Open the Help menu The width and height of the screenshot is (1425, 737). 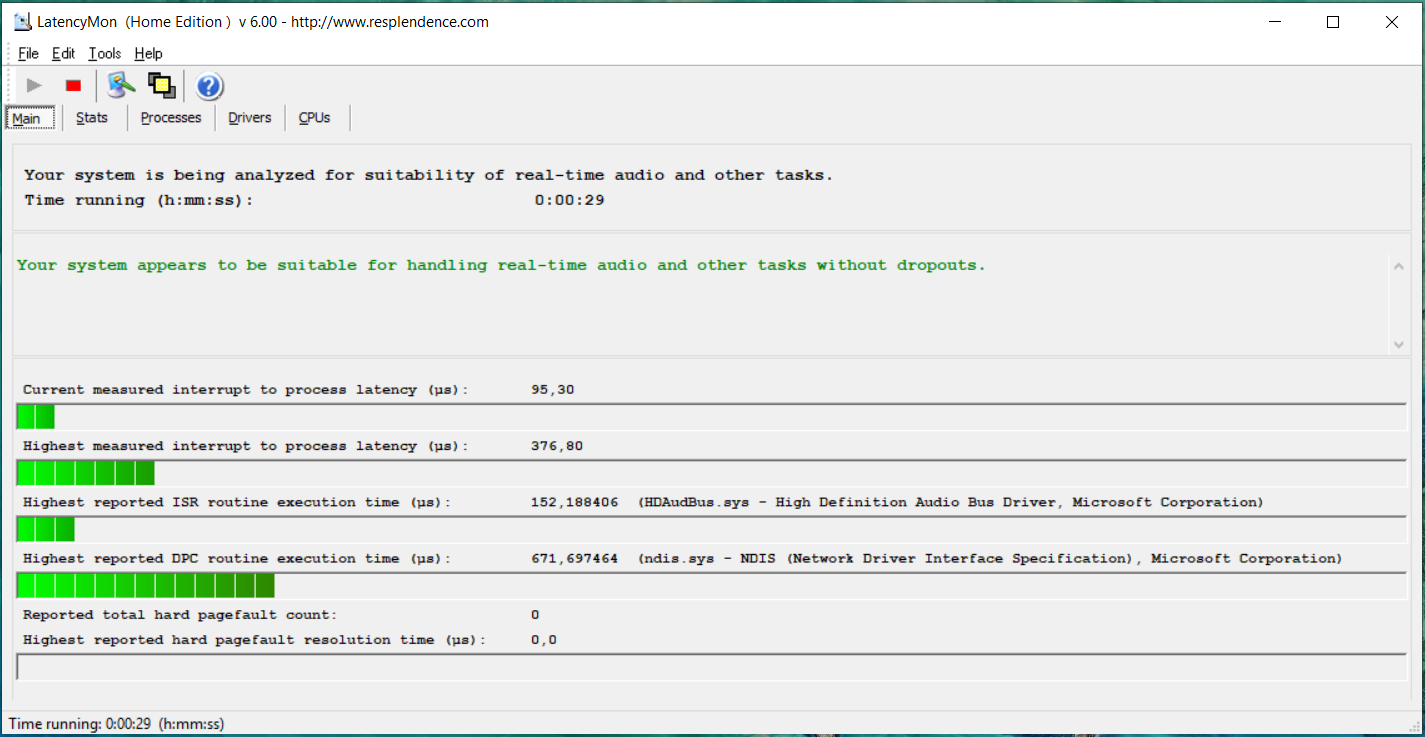148,54
